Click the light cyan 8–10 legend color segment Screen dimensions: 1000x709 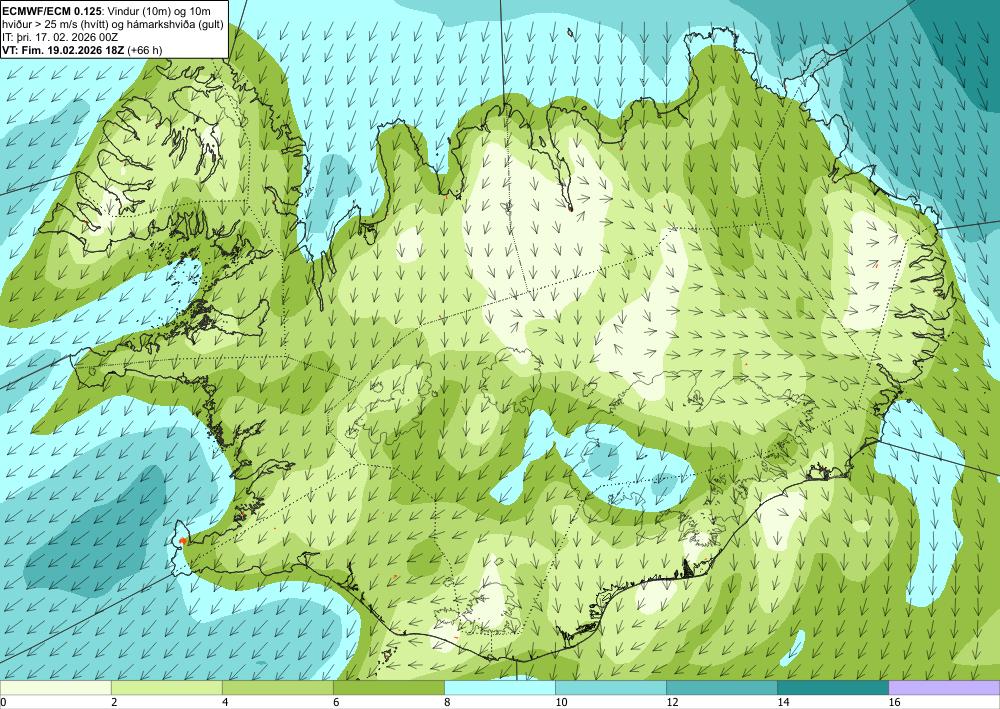pyautogui.click(x=500, y=688)
